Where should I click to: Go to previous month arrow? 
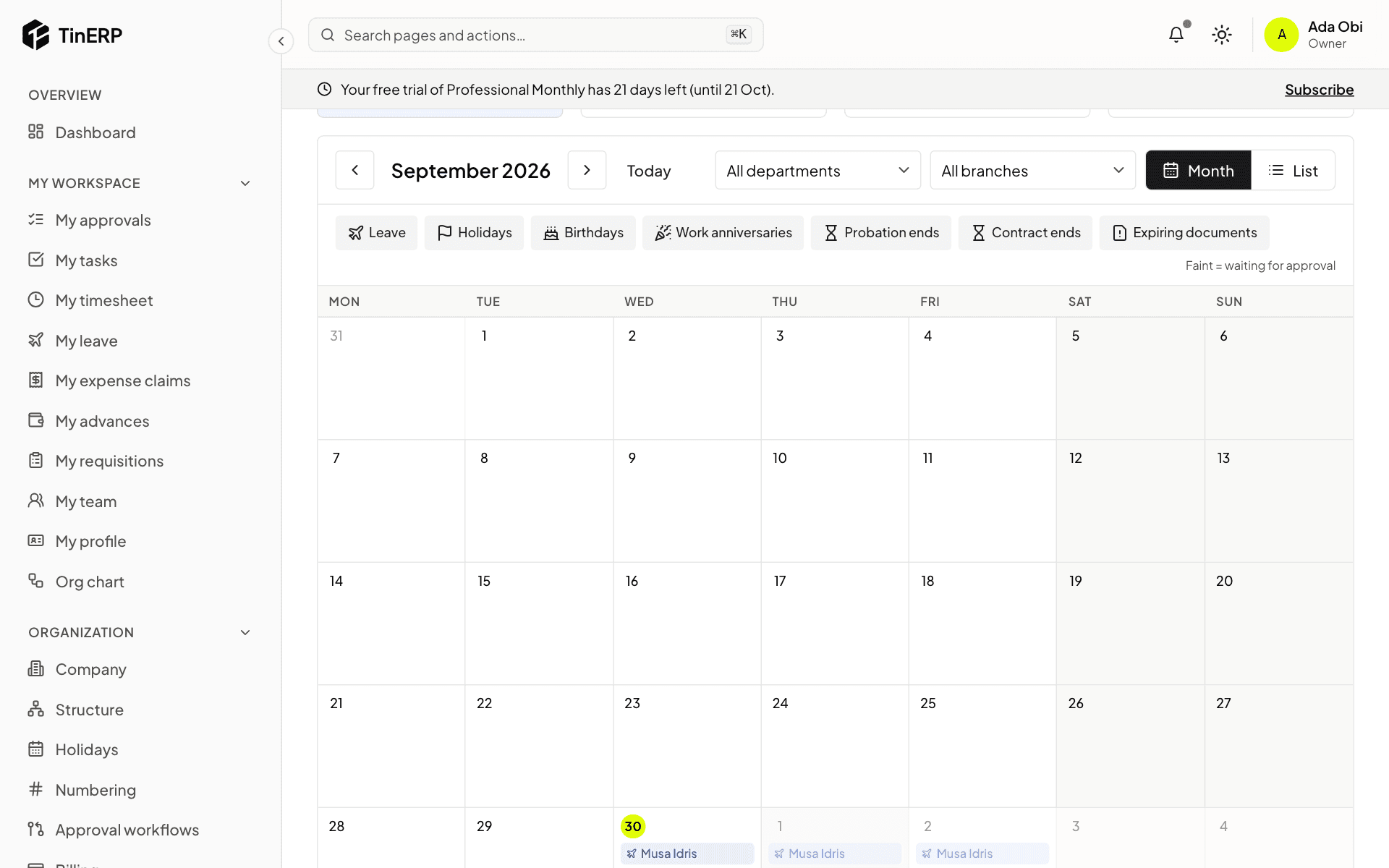pos(354,170)
